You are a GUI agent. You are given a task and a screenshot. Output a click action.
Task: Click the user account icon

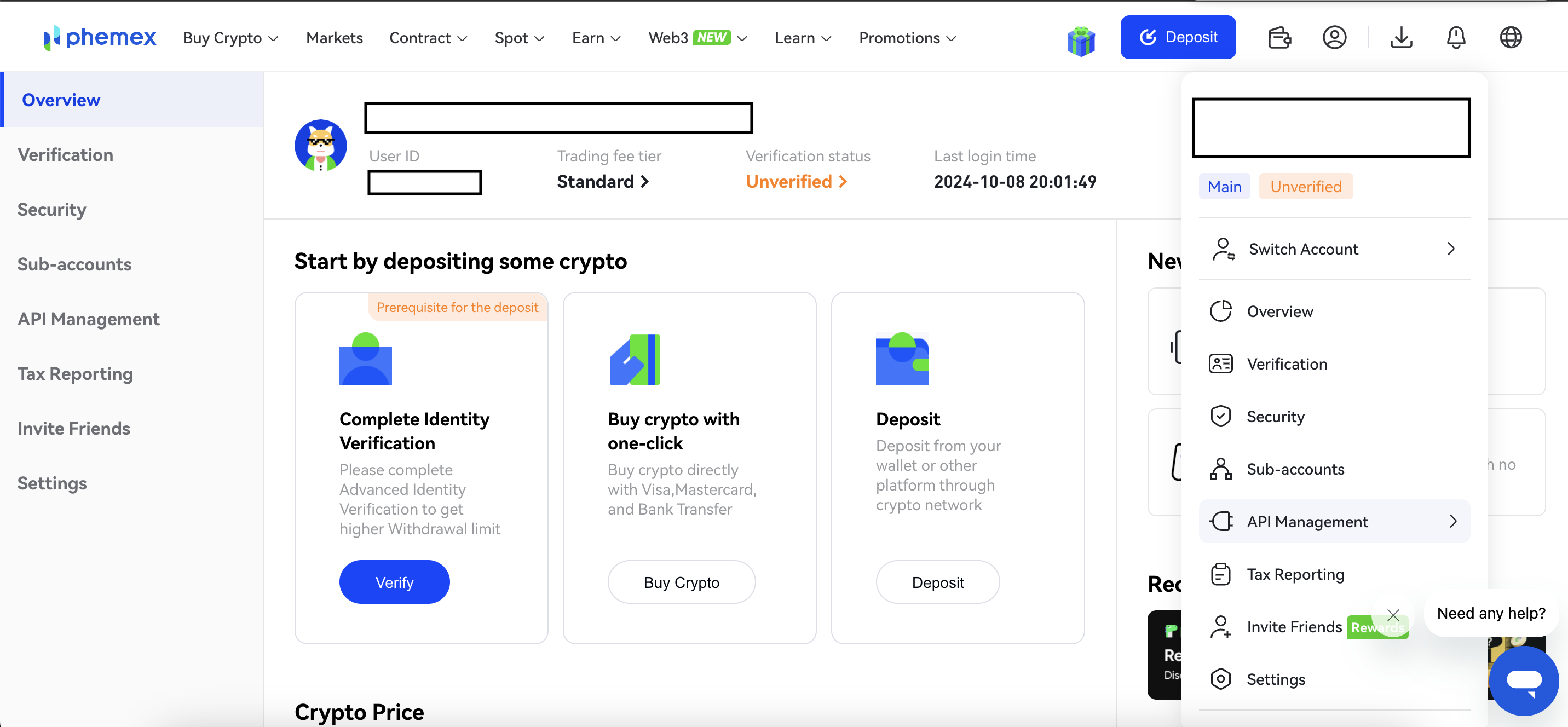[x=1334, y=37]
